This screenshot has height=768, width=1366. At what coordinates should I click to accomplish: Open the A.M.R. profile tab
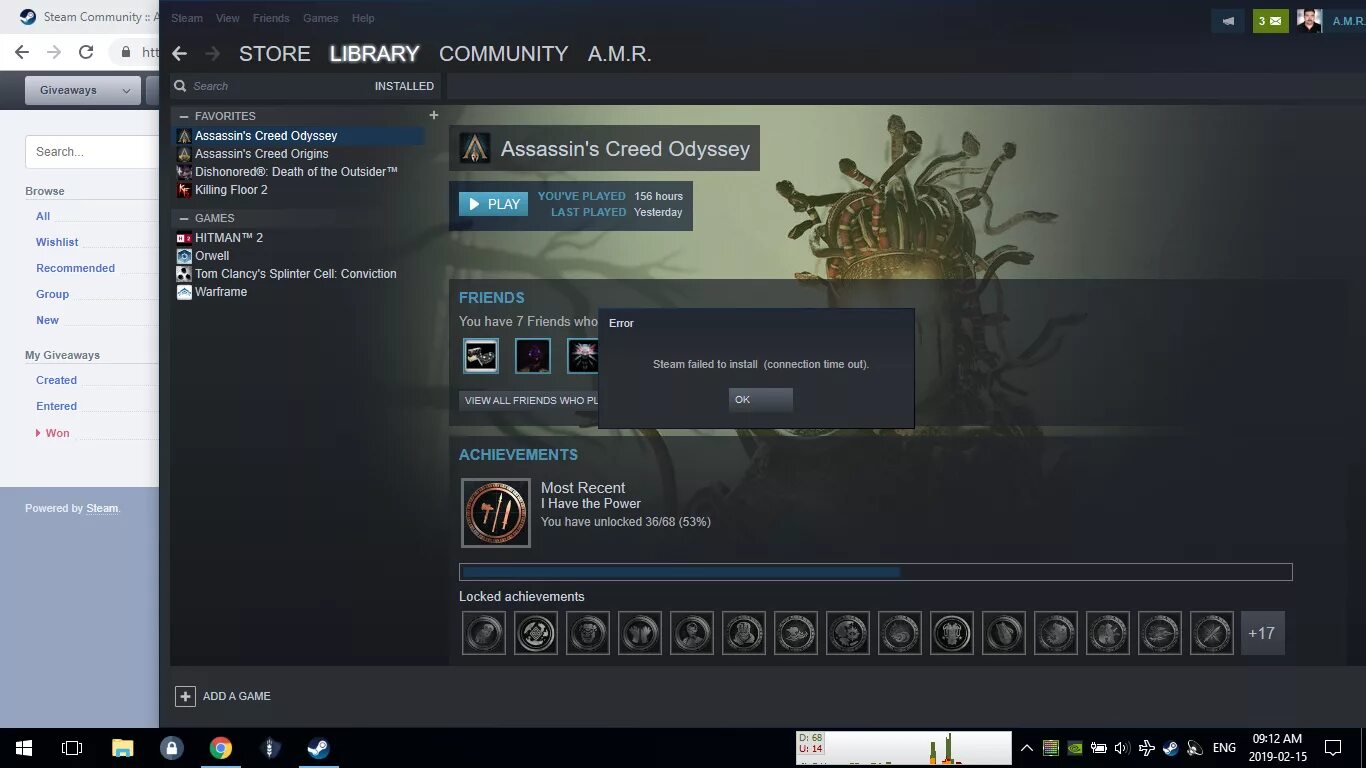coord(620,54)
